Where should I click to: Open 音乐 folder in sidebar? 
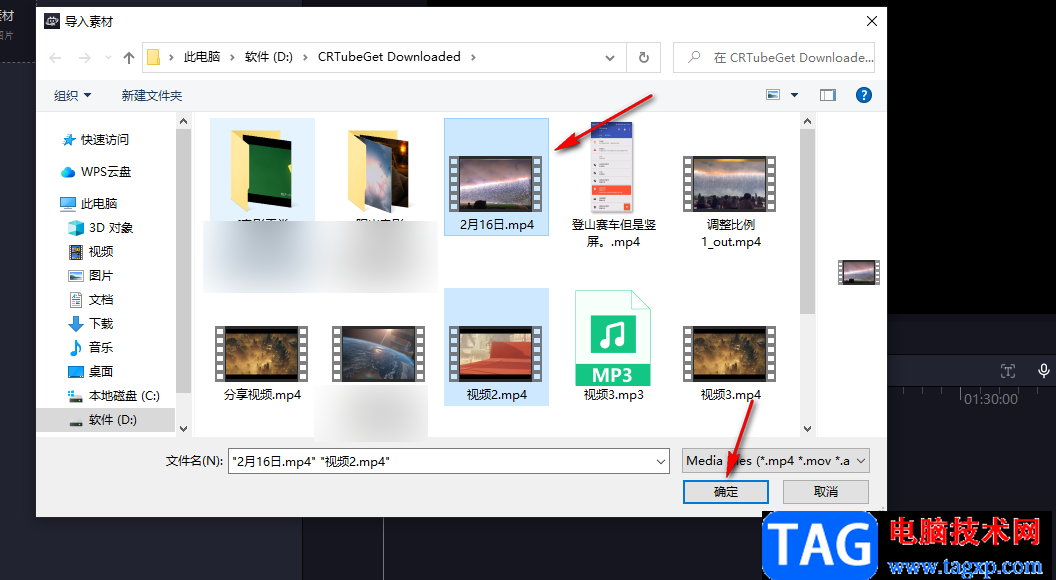tap(92, 348)
